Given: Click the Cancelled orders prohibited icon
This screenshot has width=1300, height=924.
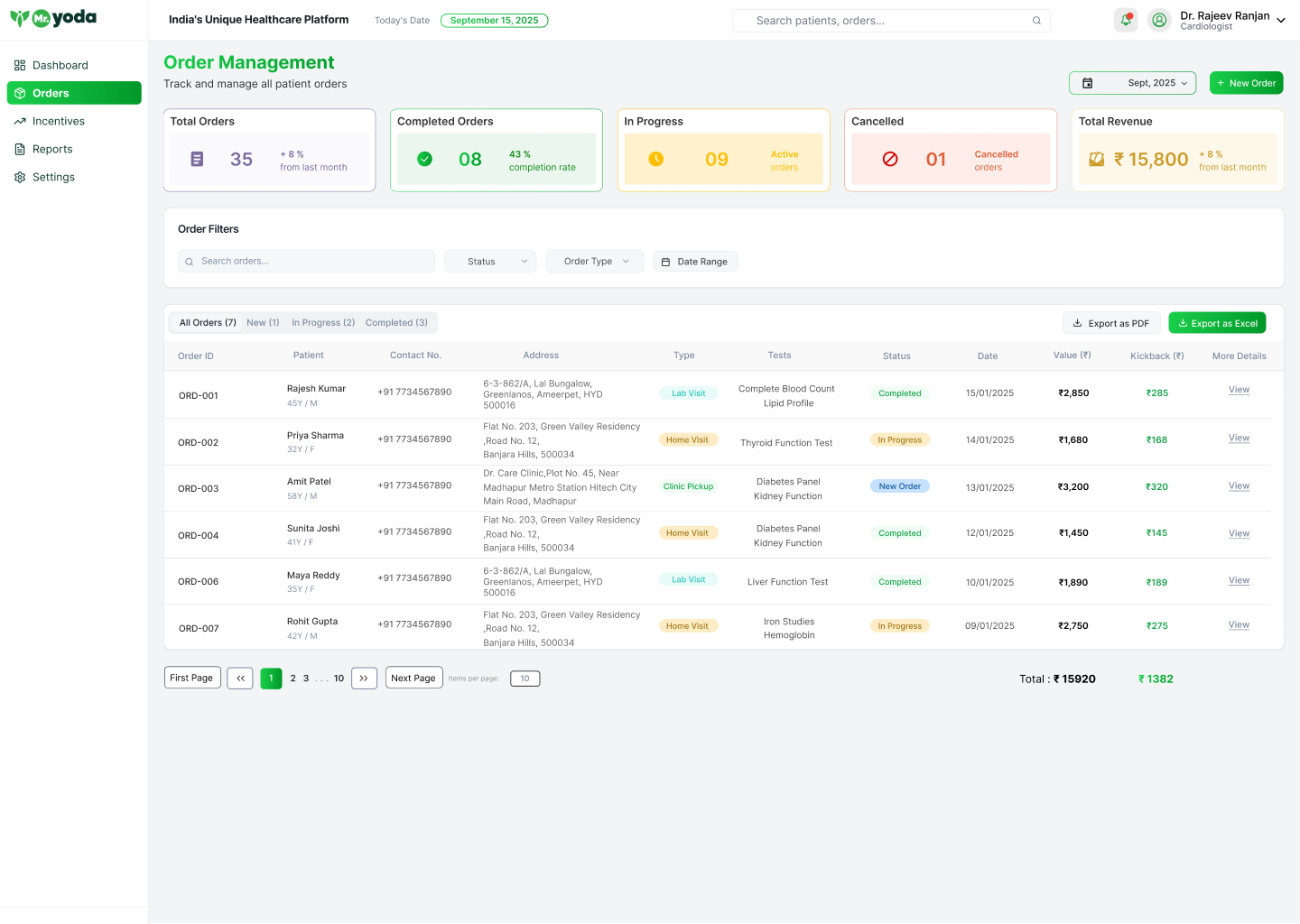Looking at the screenshot, I should 890,160.
